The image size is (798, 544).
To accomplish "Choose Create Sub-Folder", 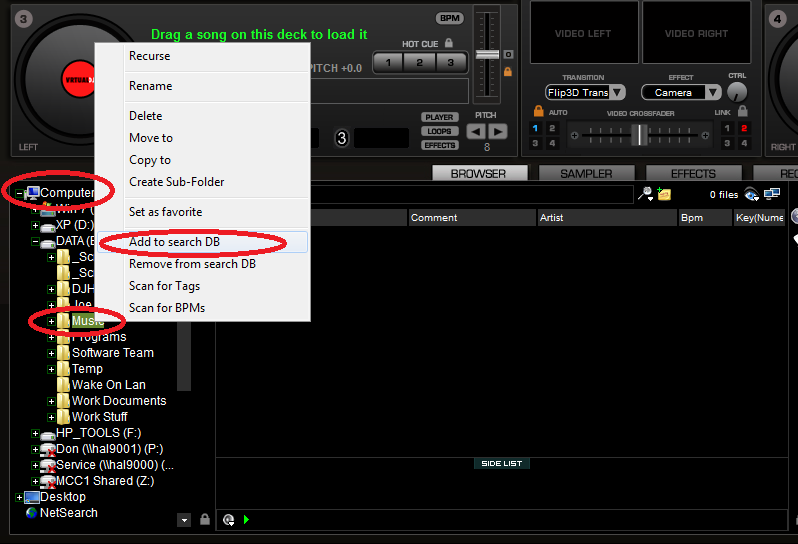I will [203, 182].
